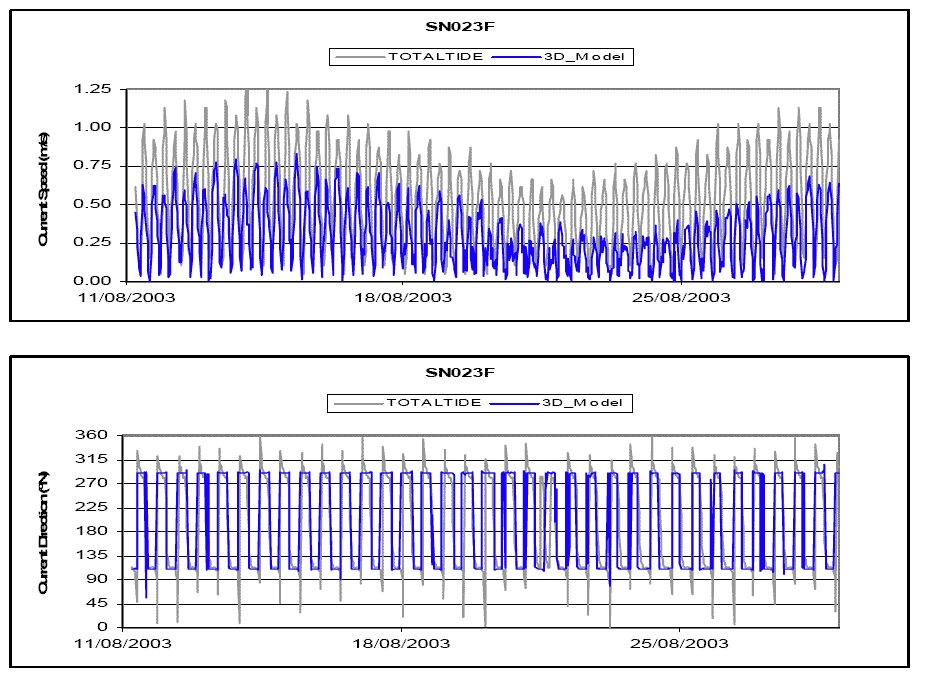This screenshot has width=925, height=679.
Task: Select TOTALTIDE legend entry in direction chart
Action: point(435,402)
